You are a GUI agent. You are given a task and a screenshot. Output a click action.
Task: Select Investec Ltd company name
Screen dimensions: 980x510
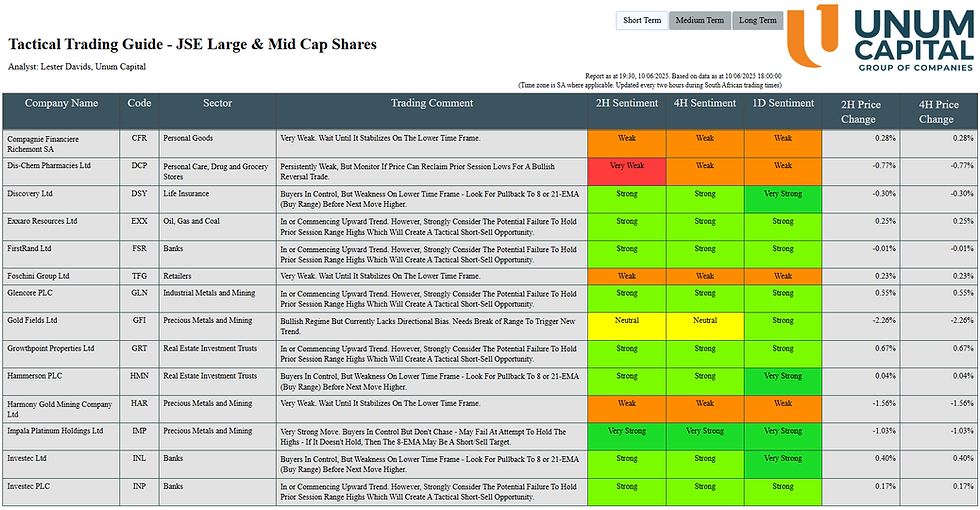[27, 459]
